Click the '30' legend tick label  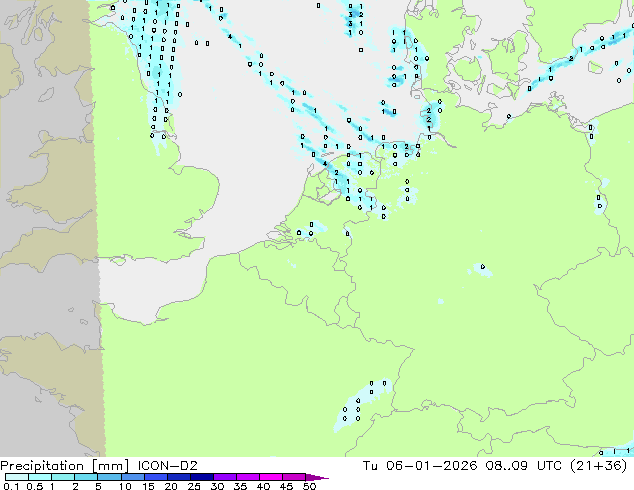[217, 486]
